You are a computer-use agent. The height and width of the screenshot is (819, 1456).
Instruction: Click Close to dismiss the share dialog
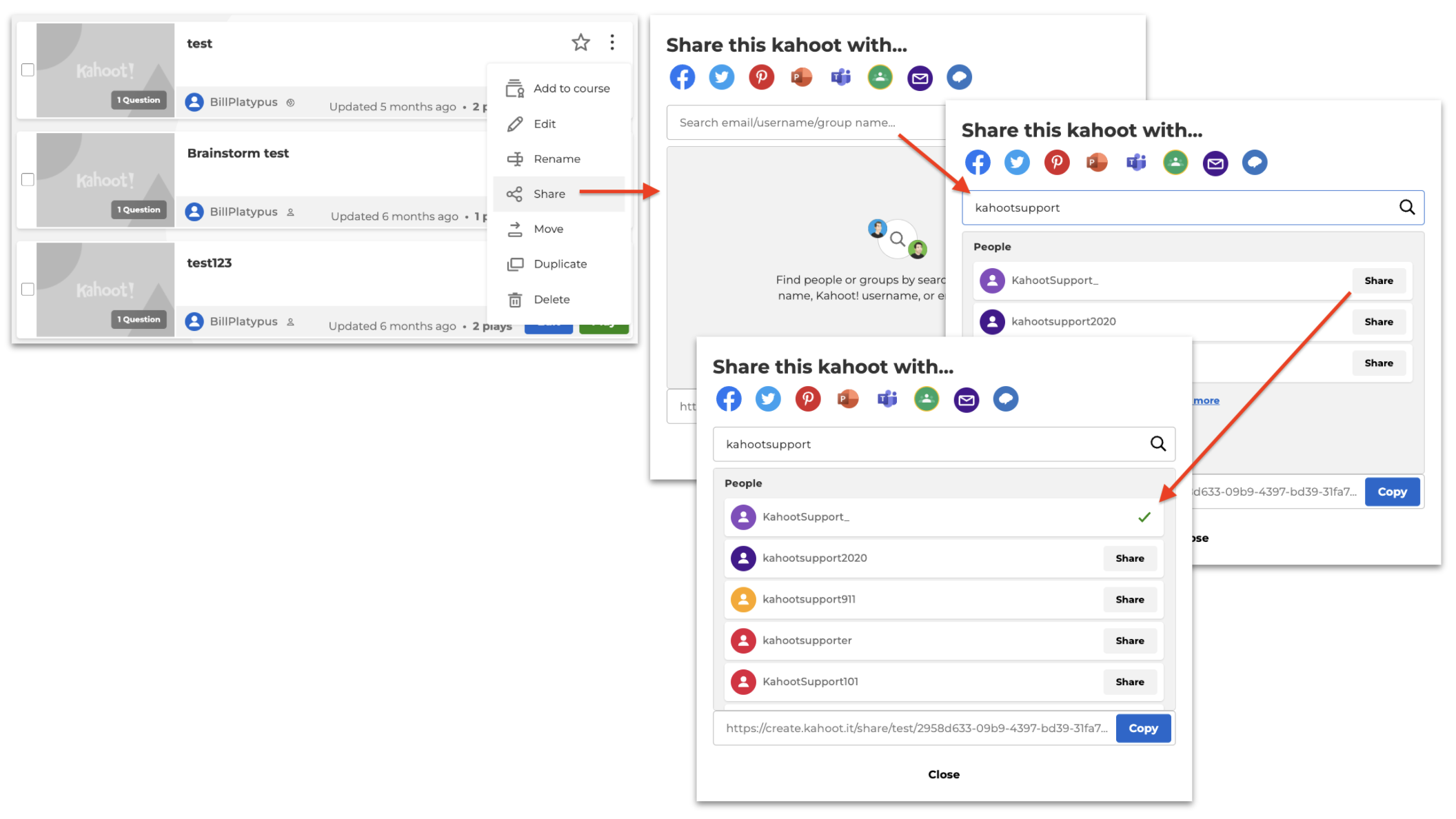point(944,774)
